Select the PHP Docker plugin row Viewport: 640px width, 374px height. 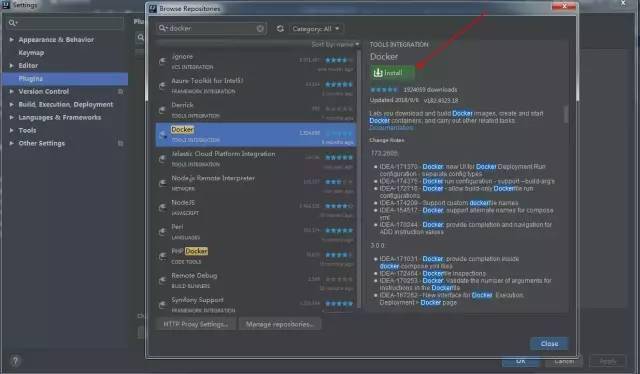256,256
